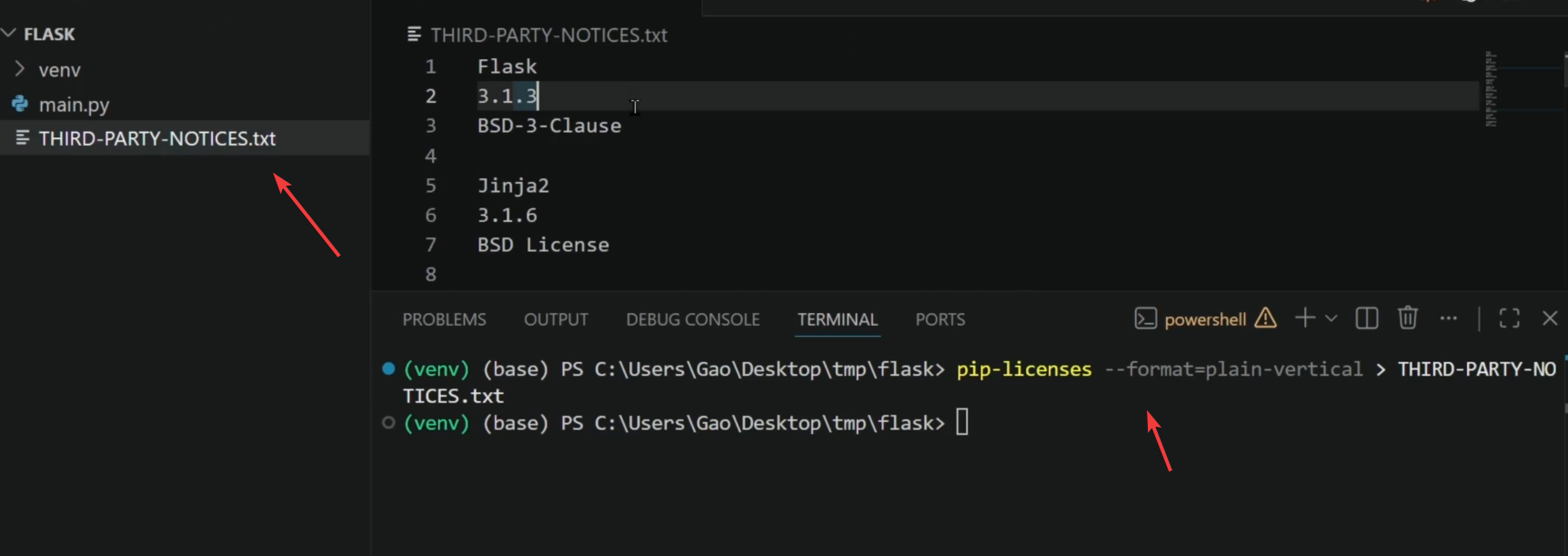Split the terminal pane
The image size is (1568, 556).
[x=1366, y=318]
